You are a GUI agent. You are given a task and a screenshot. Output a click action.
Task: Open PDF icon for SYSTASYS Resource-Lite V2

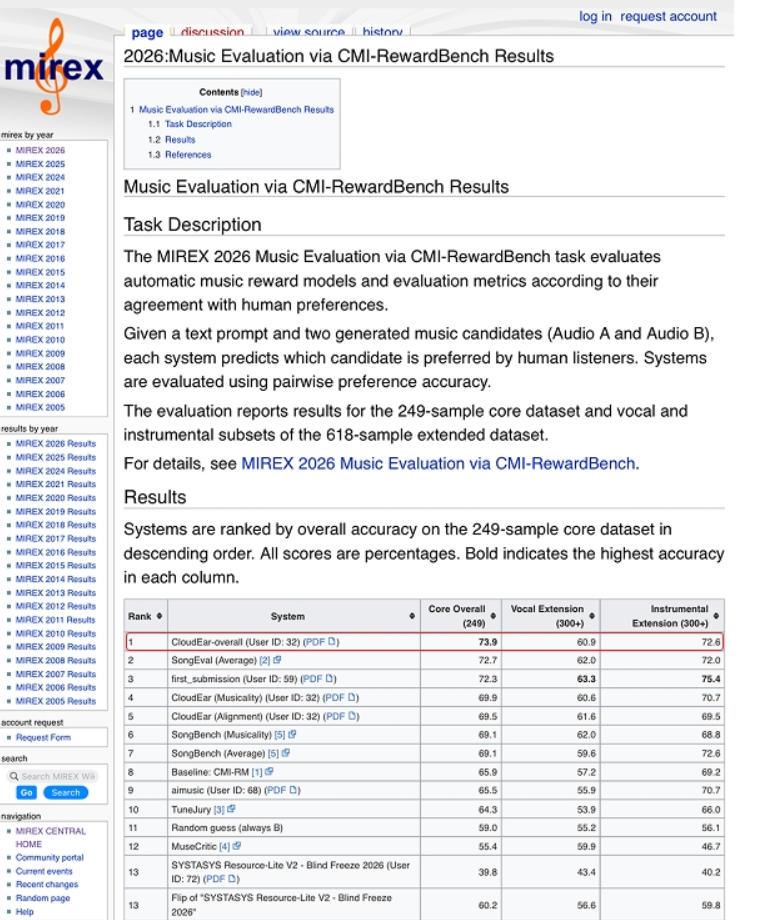coord(232,879)
